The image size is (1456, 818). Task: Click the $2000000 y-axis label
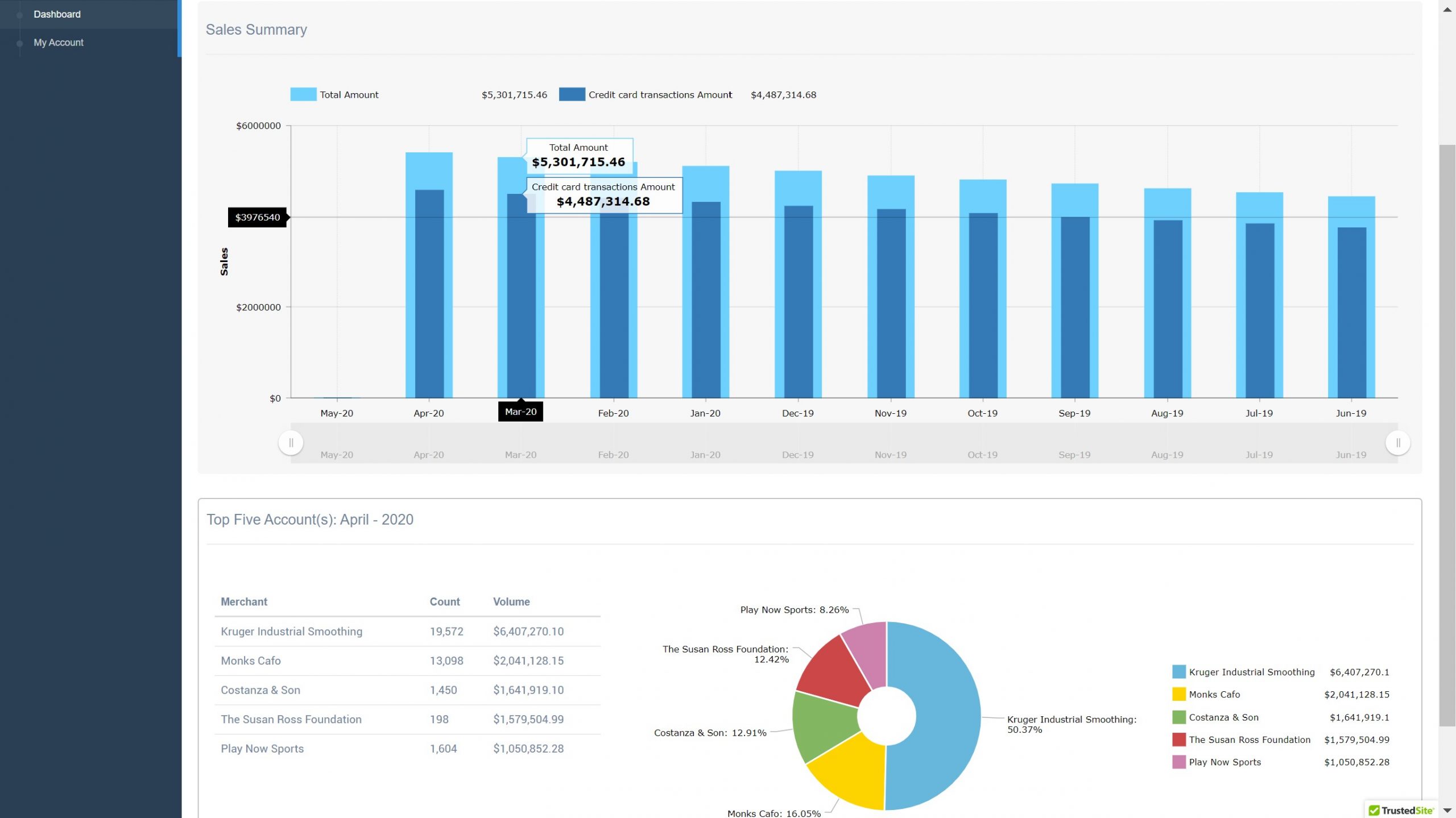coord(258,308)
